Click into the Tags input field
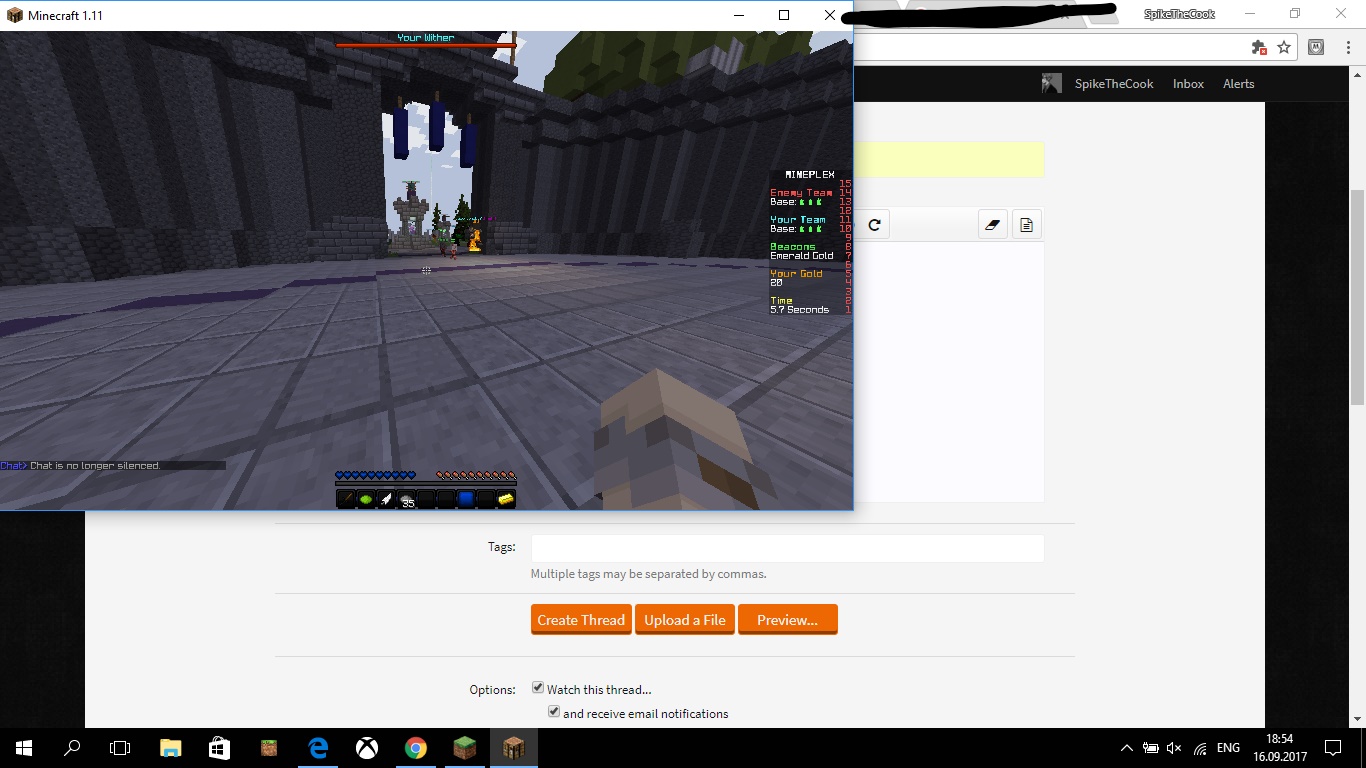Screen dimensions: 1366x768 (x=787, y=548)
